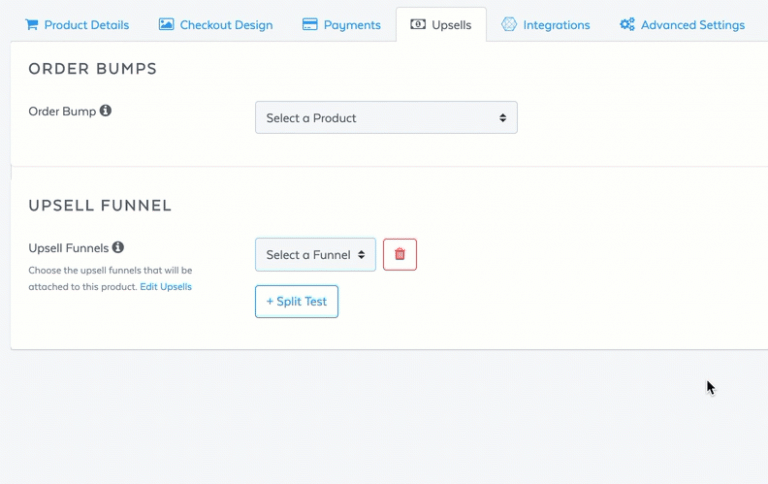Click the shopping cart icon on Product Details

32,24
